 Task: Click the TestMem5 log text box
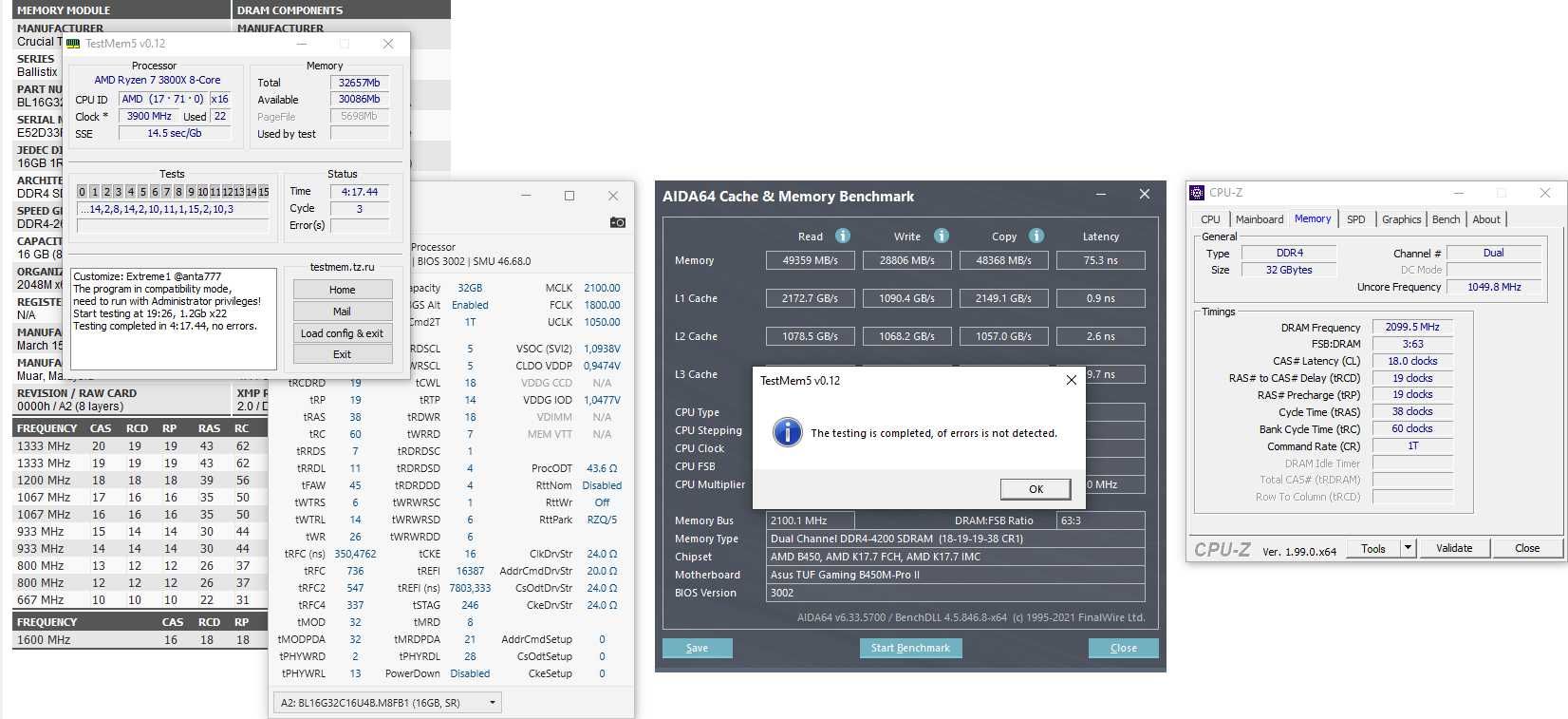click(173, 318)
